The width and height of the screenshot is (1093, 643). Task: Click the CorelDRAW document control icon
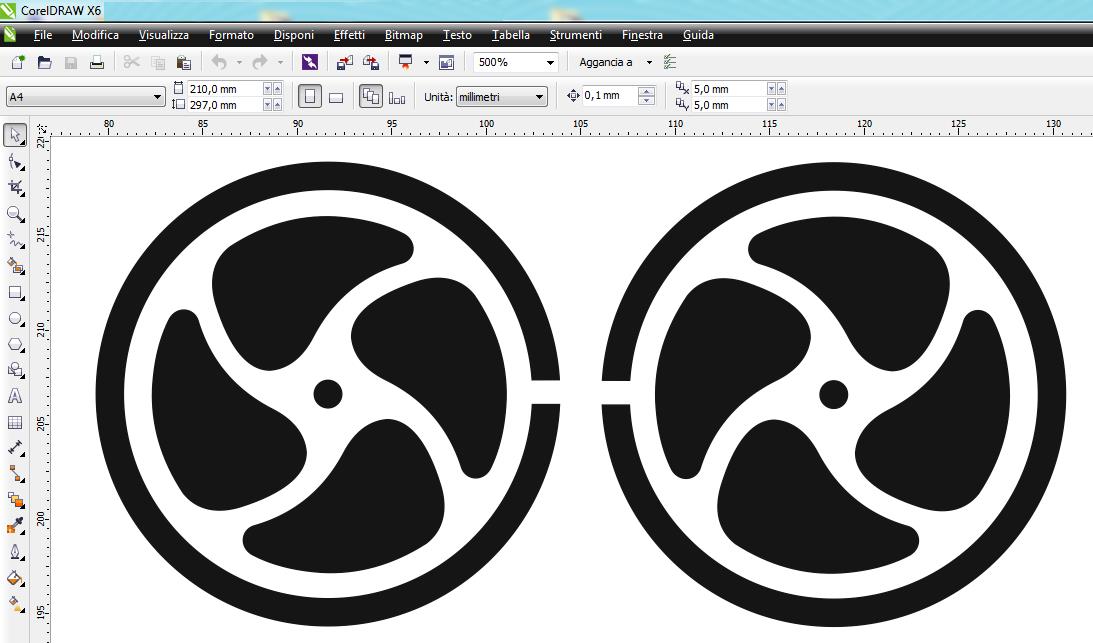click(x=10, y=35)
